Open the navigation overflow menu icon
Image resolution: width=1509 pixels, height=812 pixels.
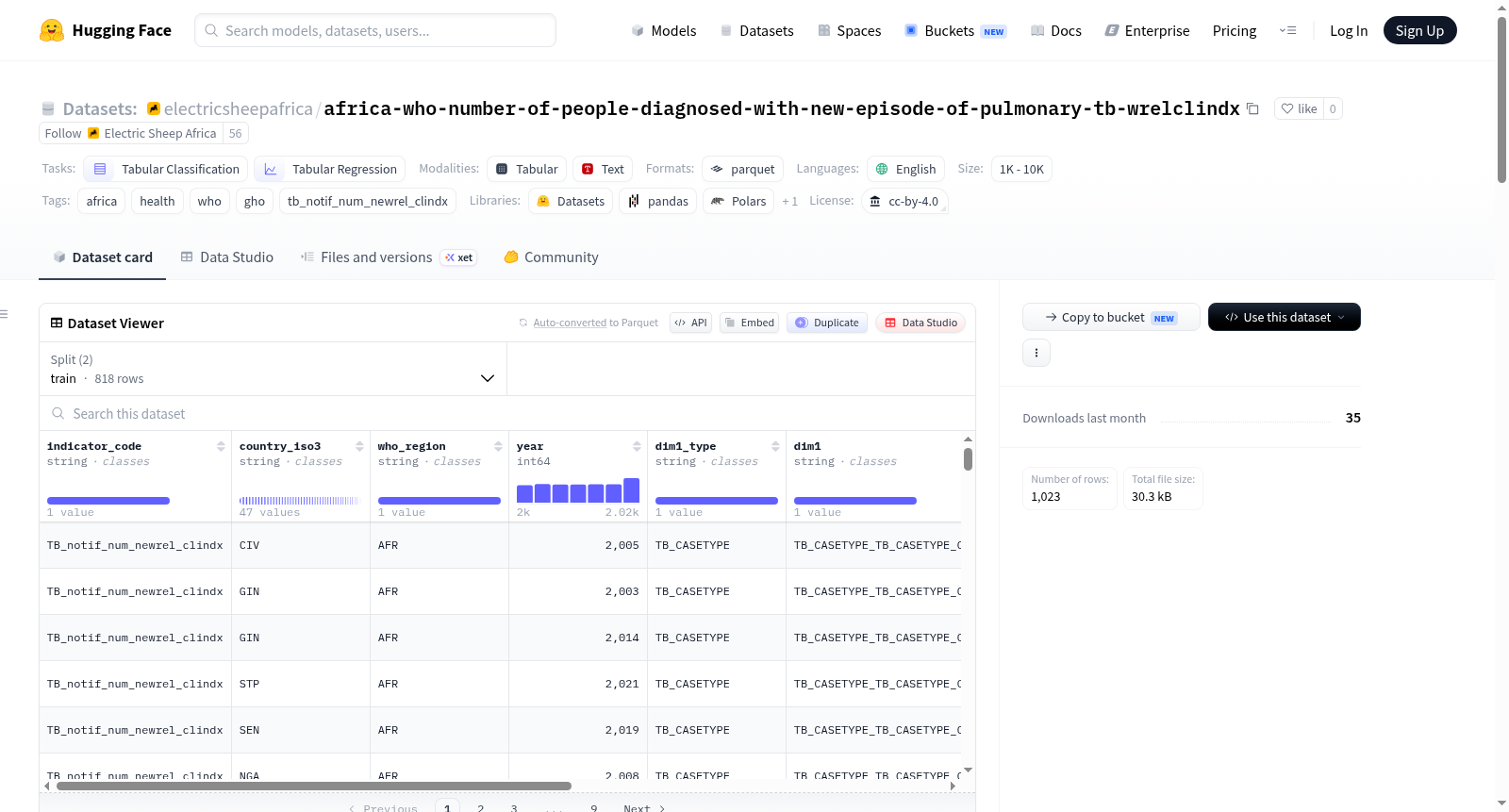(x=1287, y=30)
